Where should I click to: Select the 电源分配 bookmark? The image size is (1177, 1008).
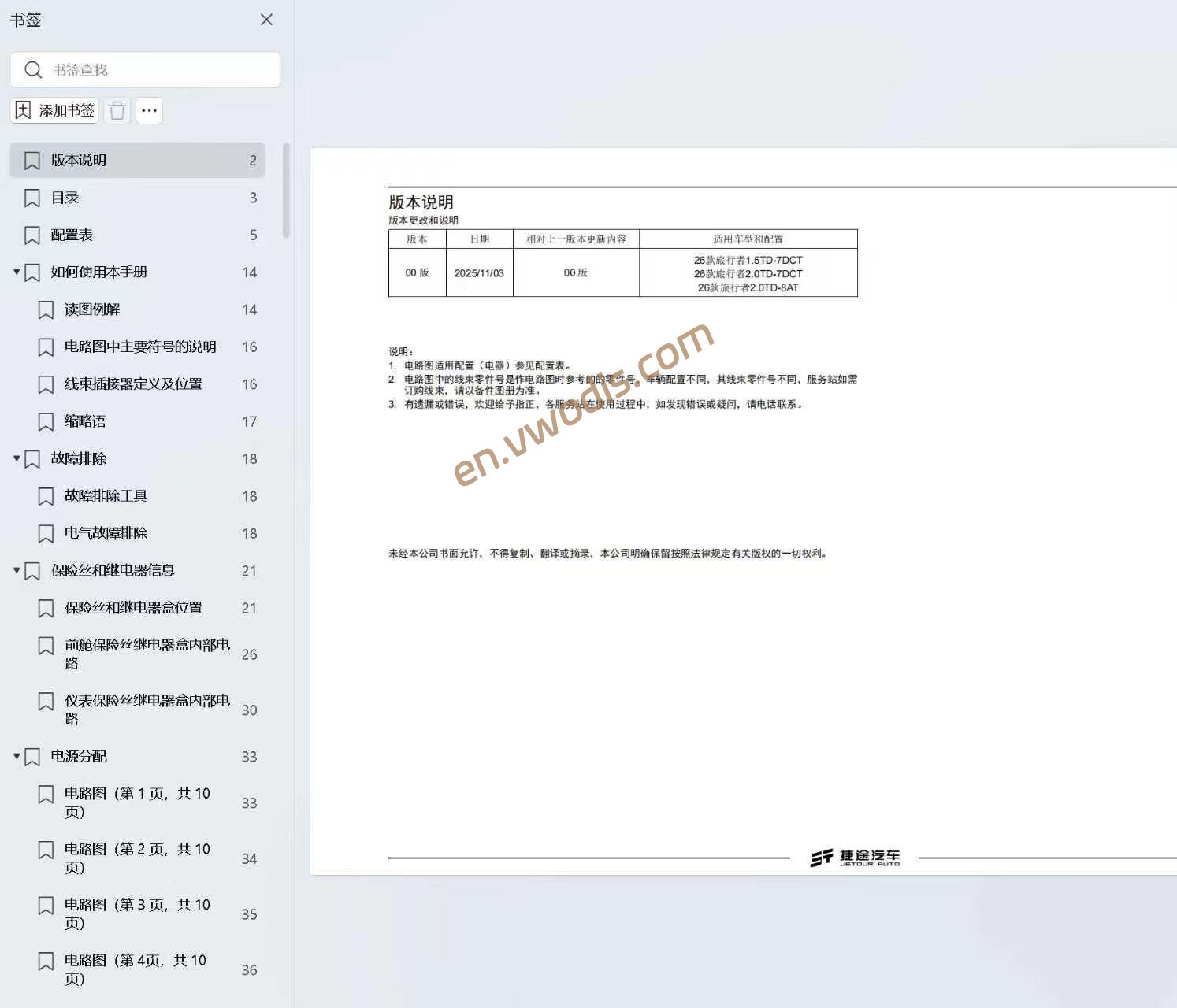[79, 756]
